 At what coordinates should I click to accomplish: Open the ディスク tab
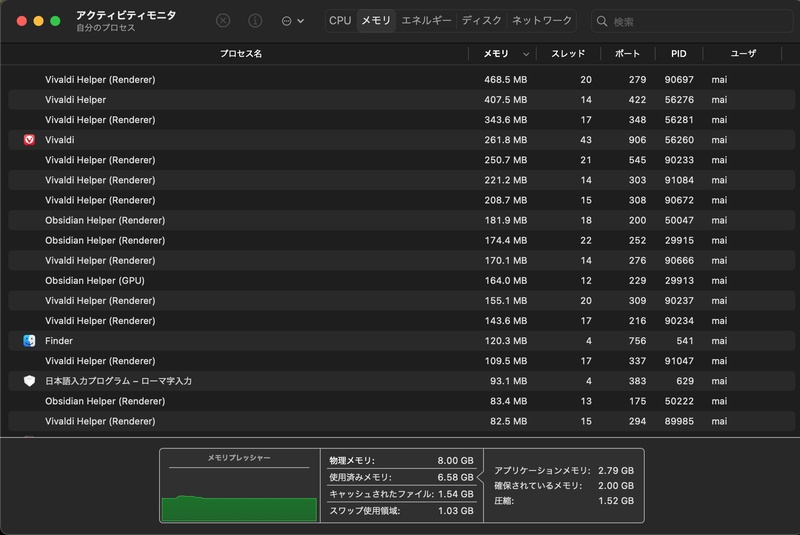[x=482, y=21]
